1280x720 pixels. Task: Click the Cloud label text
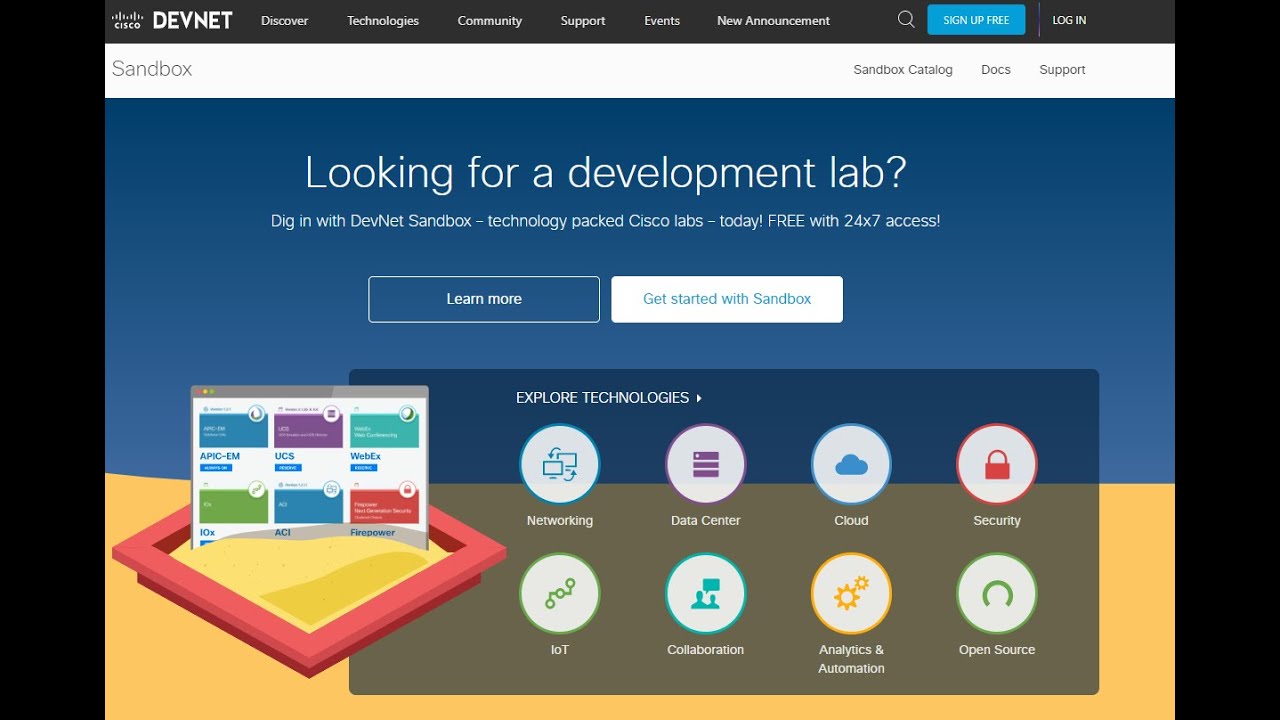(851, 521)
